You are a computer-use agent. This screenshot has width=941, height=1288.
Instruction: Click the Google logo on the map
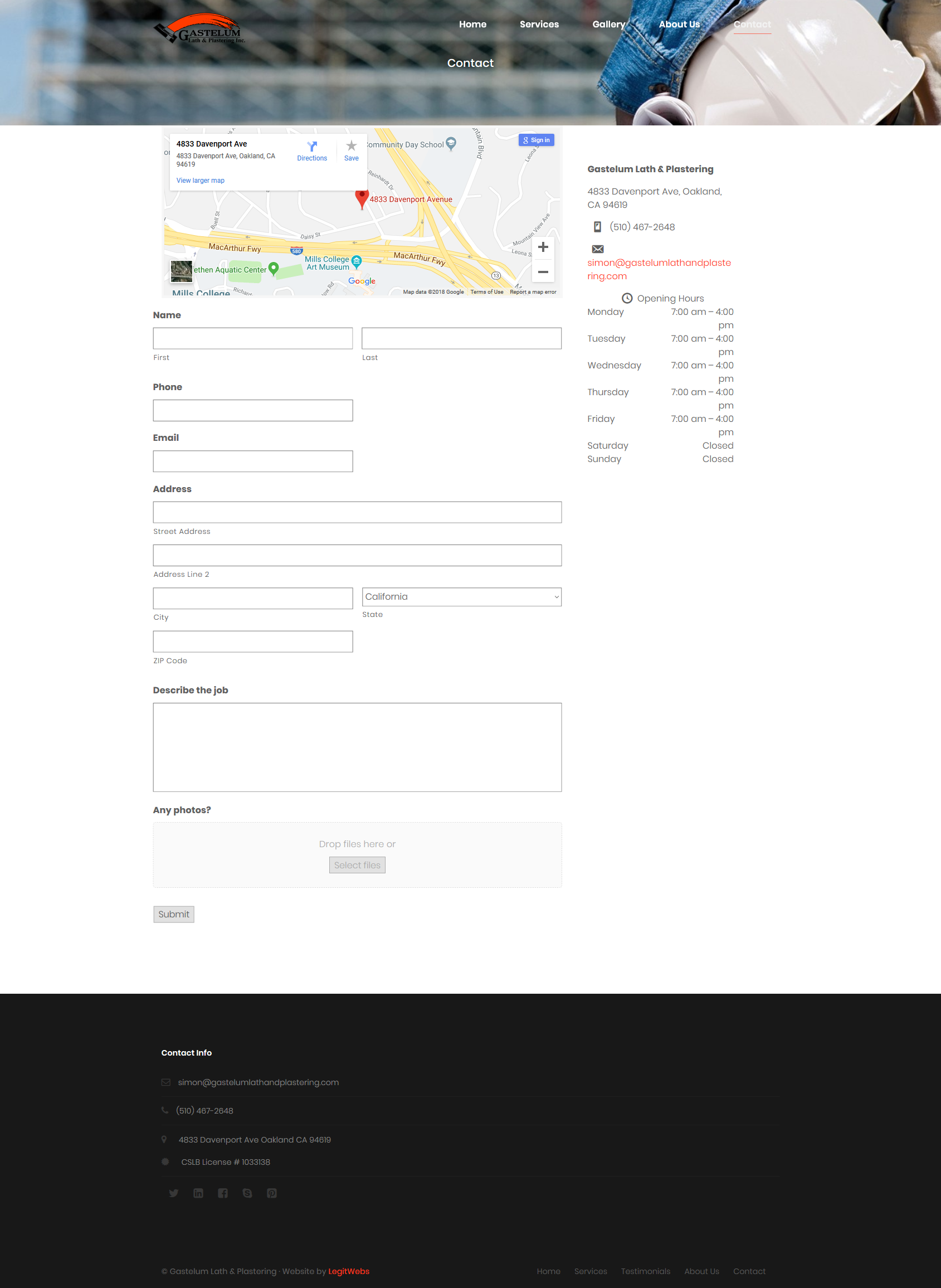(362, 281)
